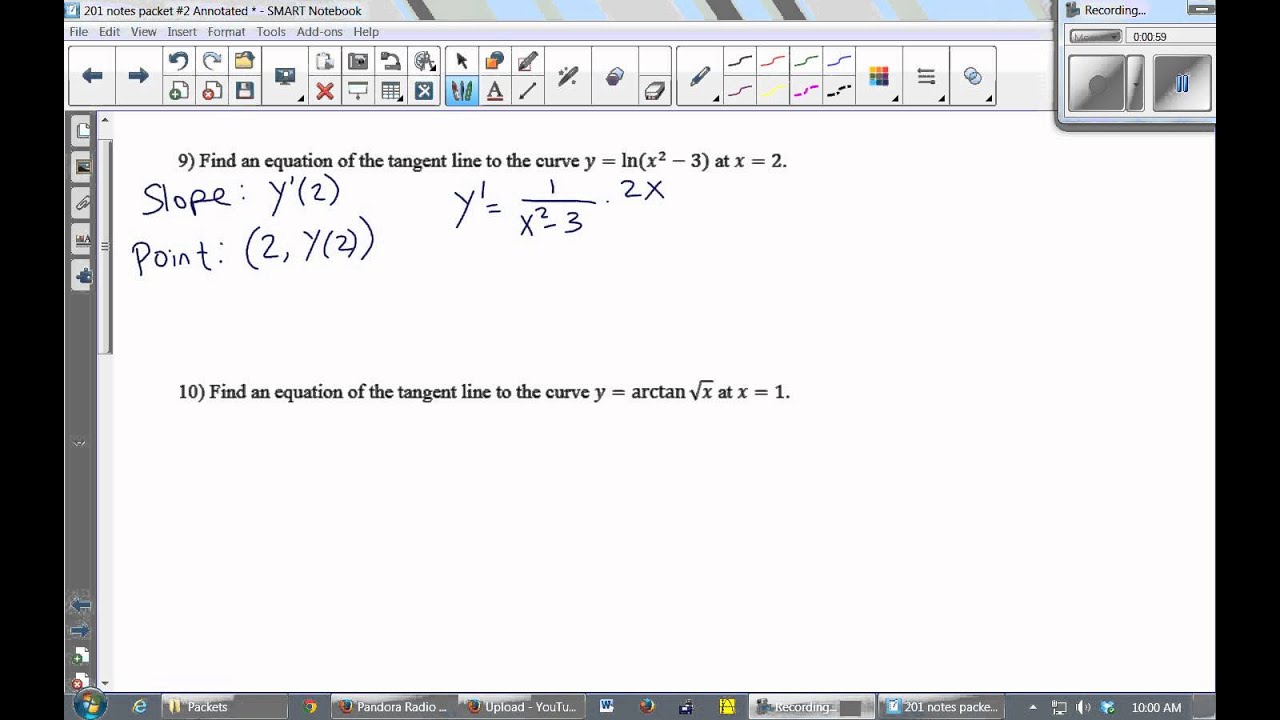
Task: Open the File menu
Action: coord(79,32)
